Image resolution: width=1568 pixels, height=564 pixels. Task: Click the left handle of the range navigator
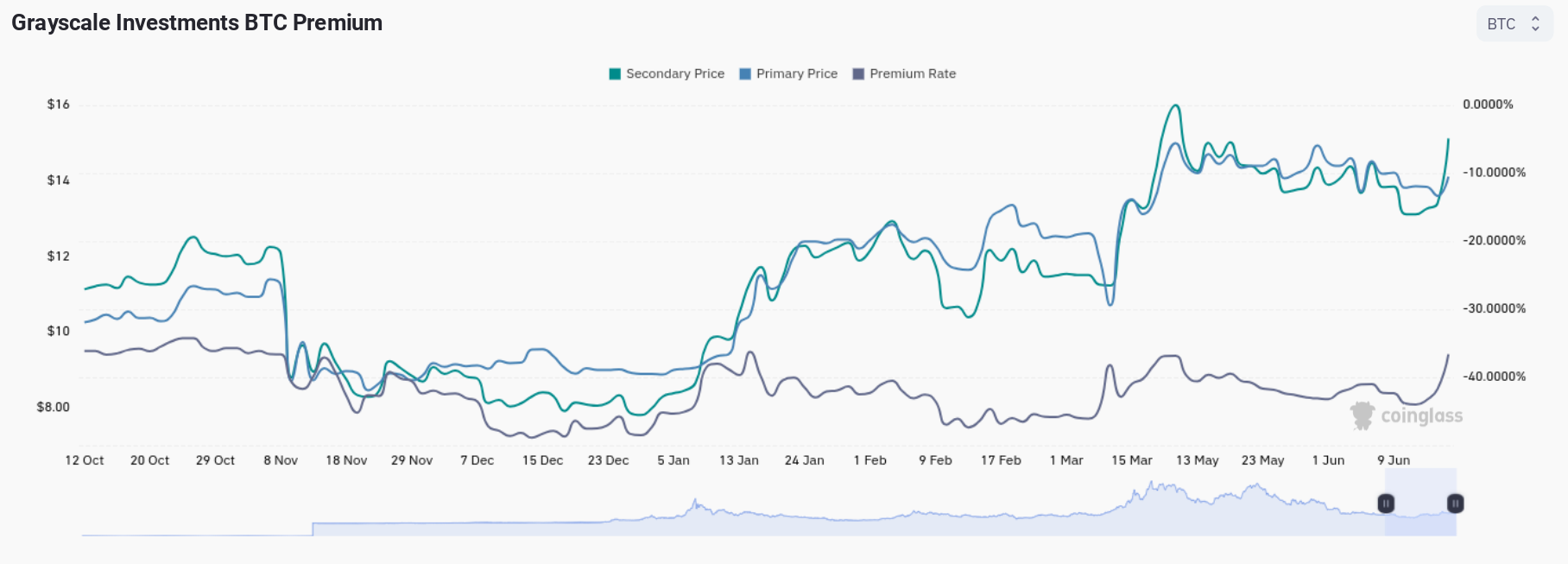tap(1386, 504)
